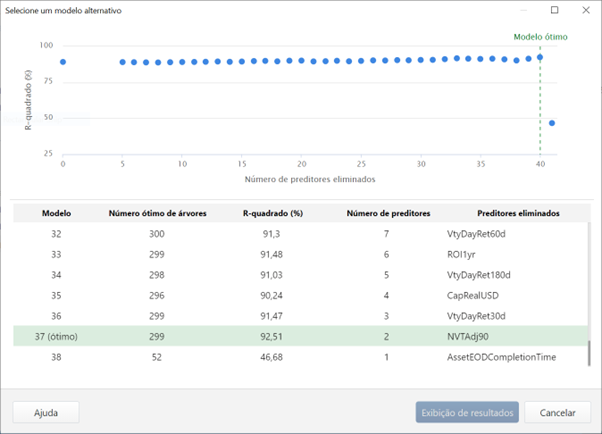Click the Número de preditores column header
Viewport: 602px width, 434px height.
point(388,213)
